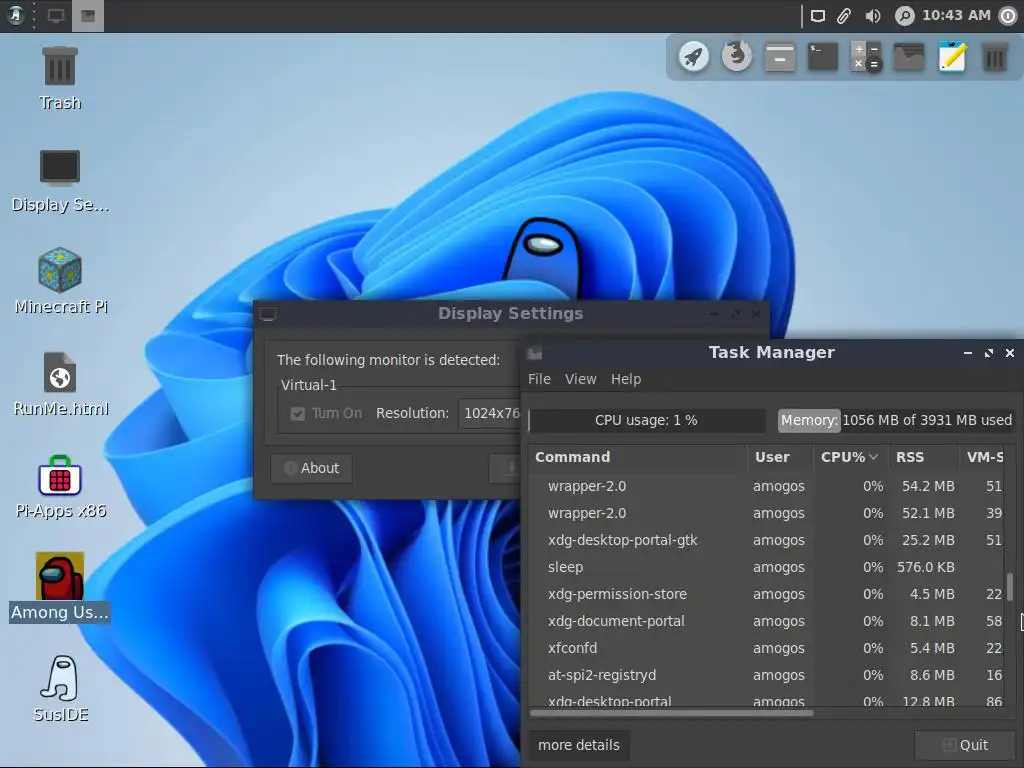Sort by the Command column header
The image size is (1024, 768).
[637, 457]
